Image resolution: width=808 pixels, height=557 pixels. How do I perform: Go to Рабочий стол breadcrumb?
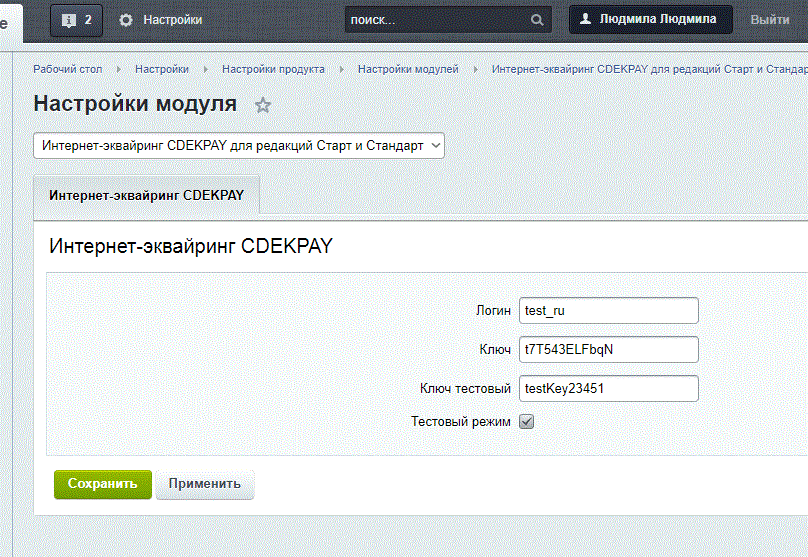tap(68, 69)
